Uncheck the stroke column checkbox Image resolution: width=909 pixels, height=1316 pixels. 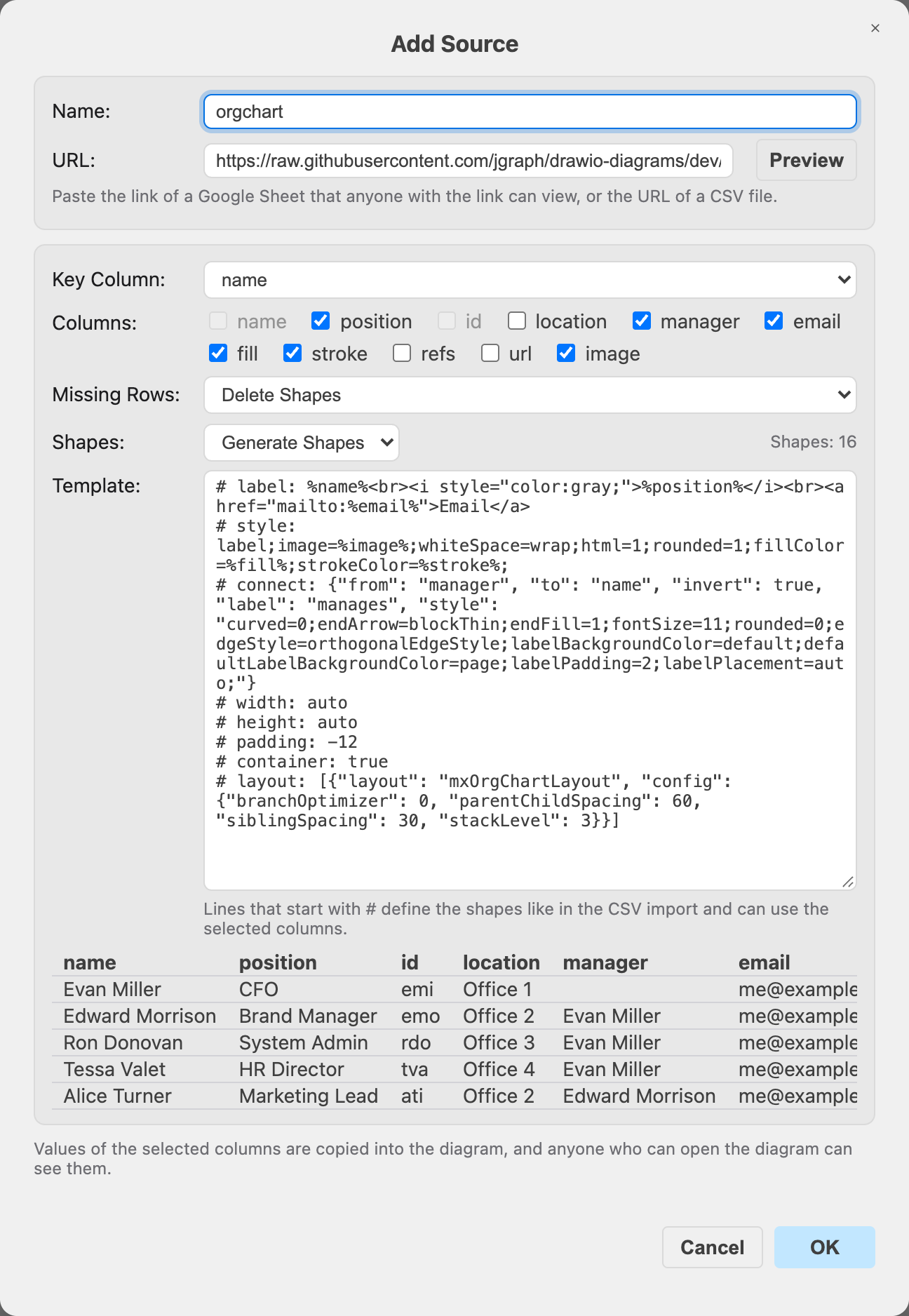pyautogui.click(x=292, y=353)
